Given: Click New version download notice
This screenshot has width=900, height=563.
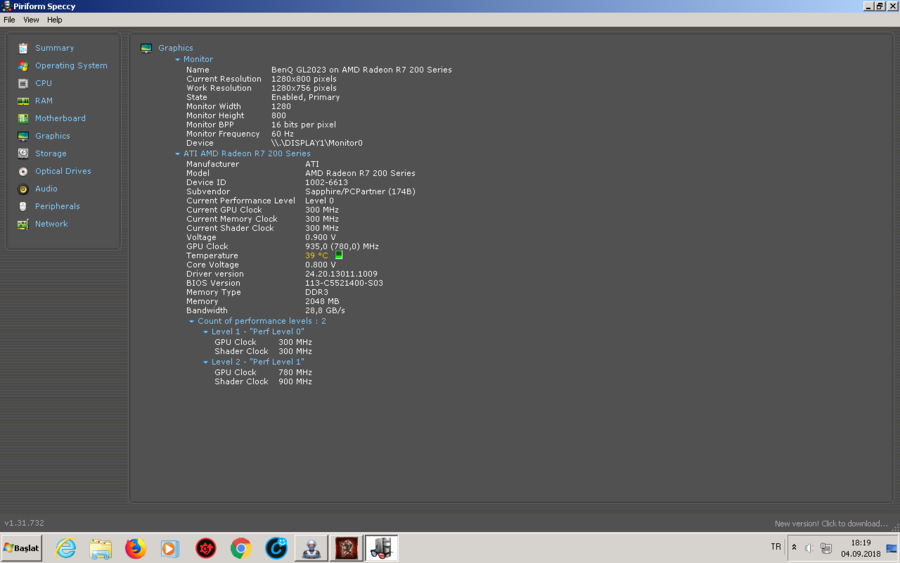Looking at the screenshot, I should (x=831, y=523).
